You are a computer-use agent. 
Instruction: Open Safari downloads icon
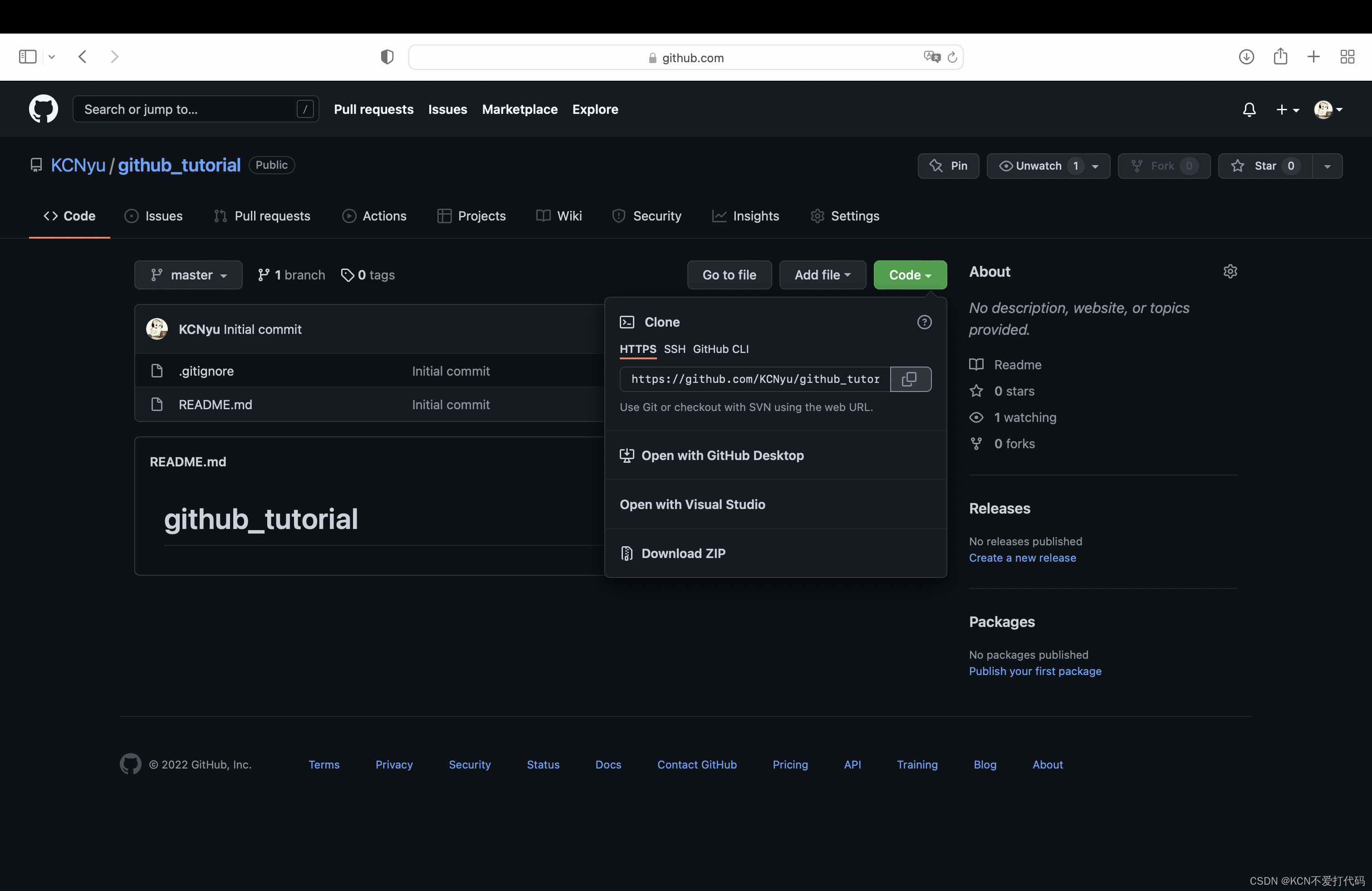click(1246, 56)
